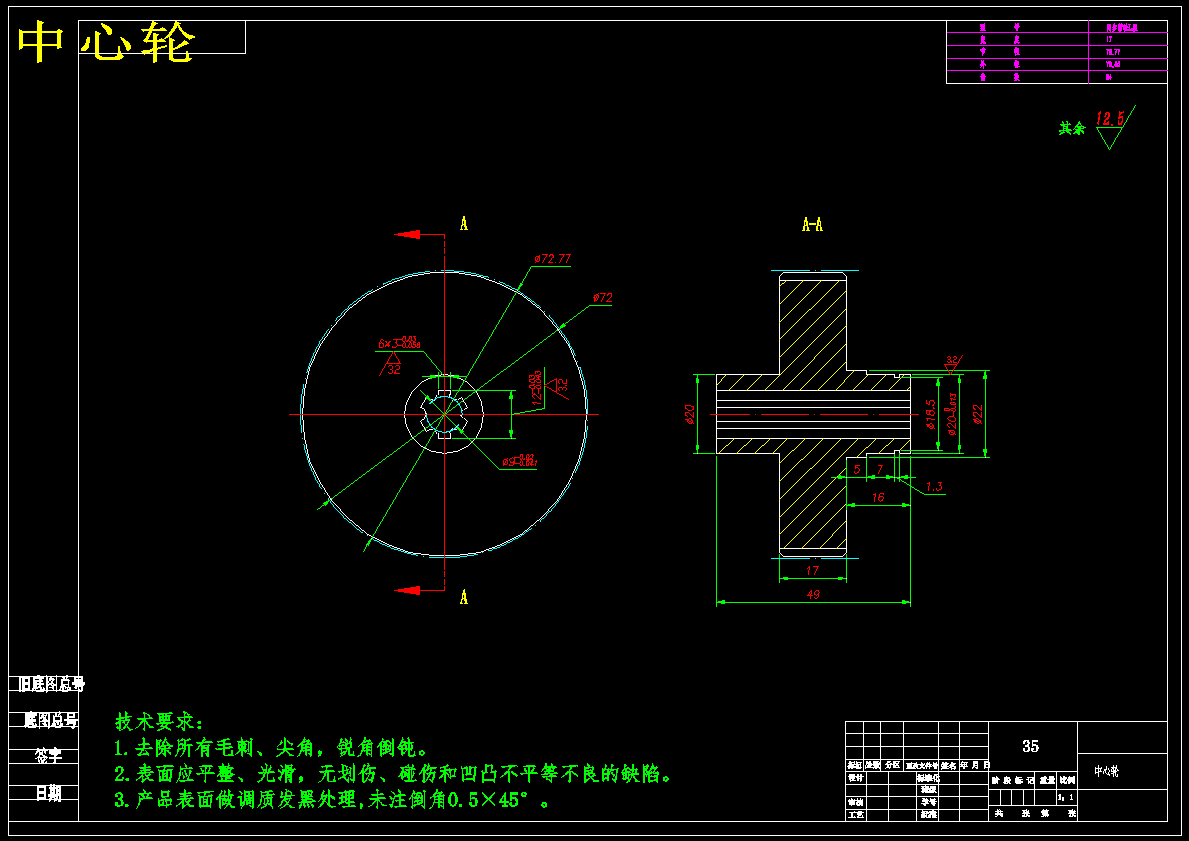Select the ø72.77 diameter dimension

[x=552, y=259]
